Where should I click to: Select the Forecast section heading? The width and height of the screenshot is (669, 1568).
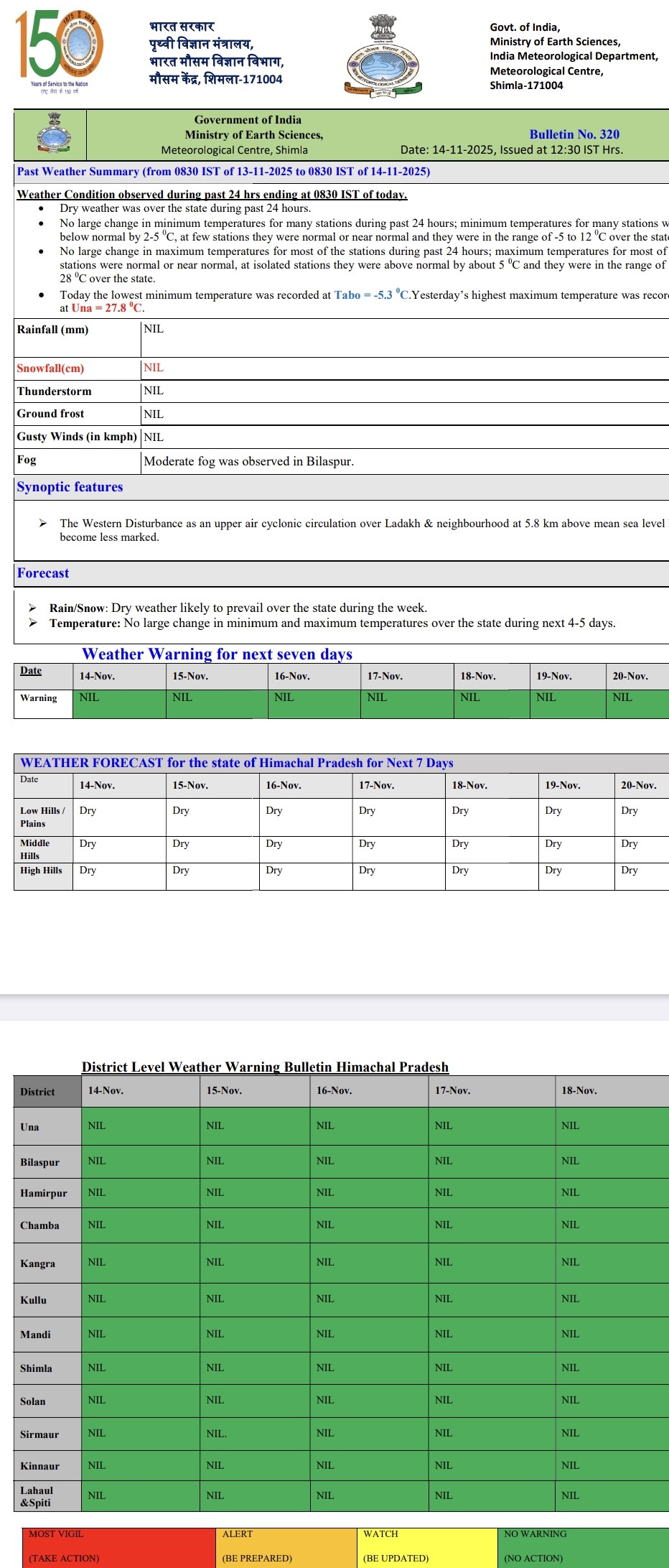click(43, 573)
